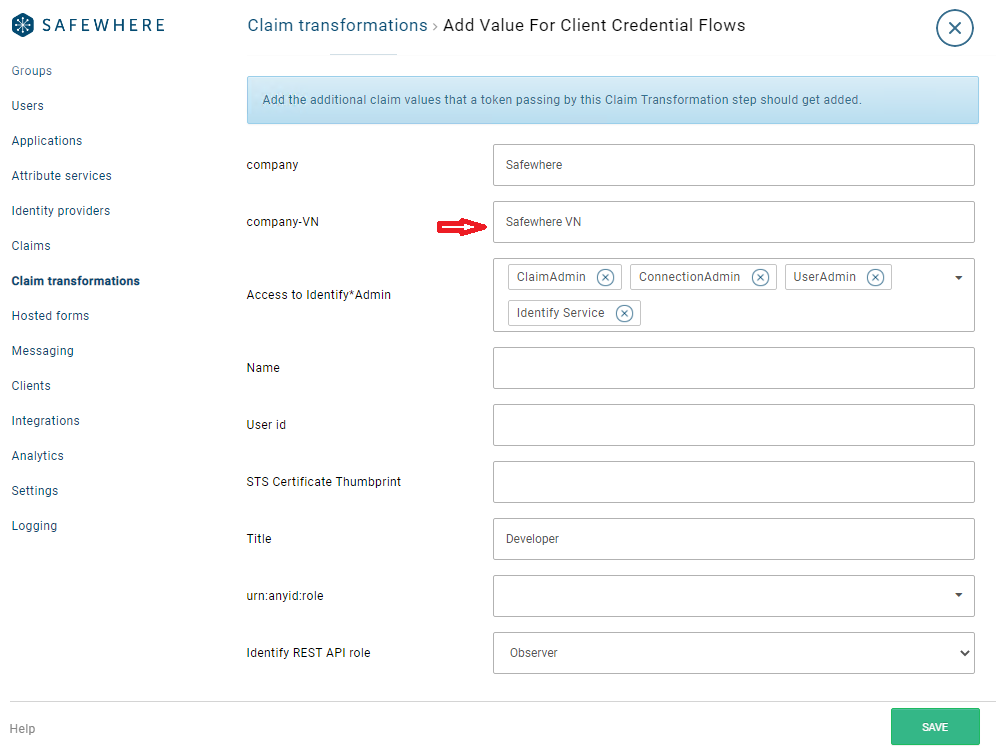The image size is (996, 750).
Task: Click the company input field
Action: click(734, 165)
